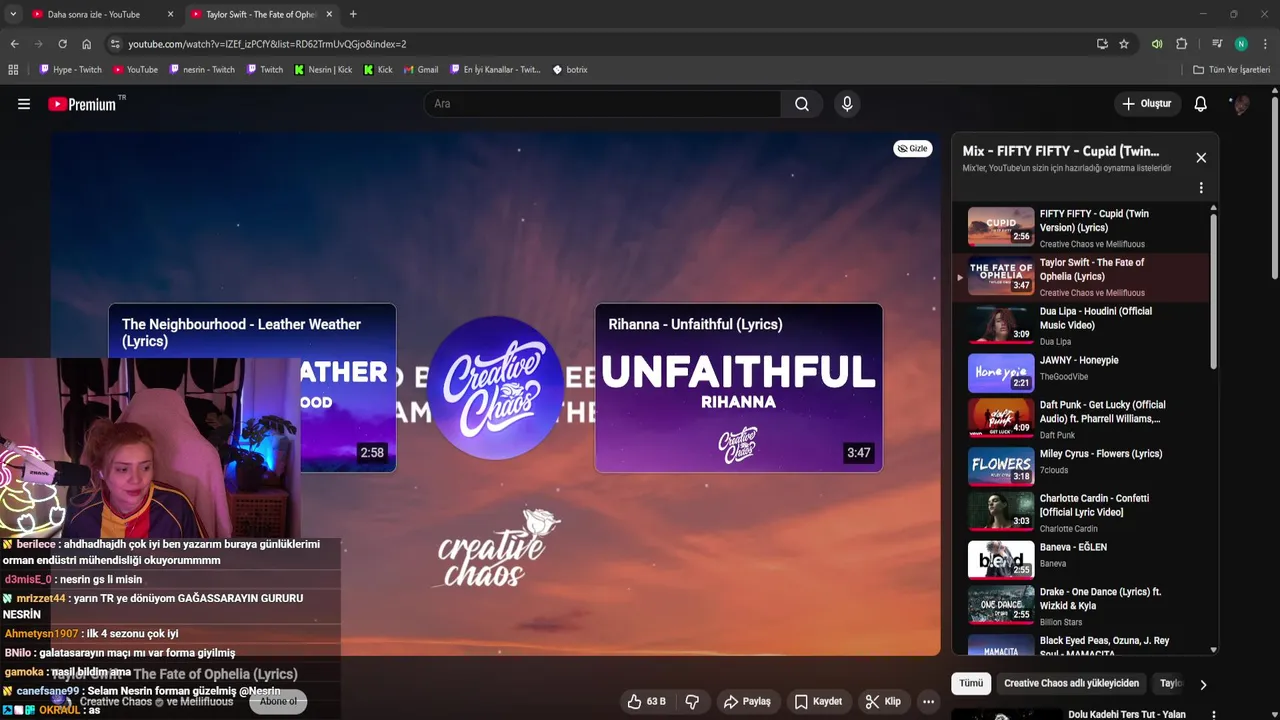Open Mix playlist three-dot options
This screenshot has width=1280, height=720.
tap(1201, 188)
